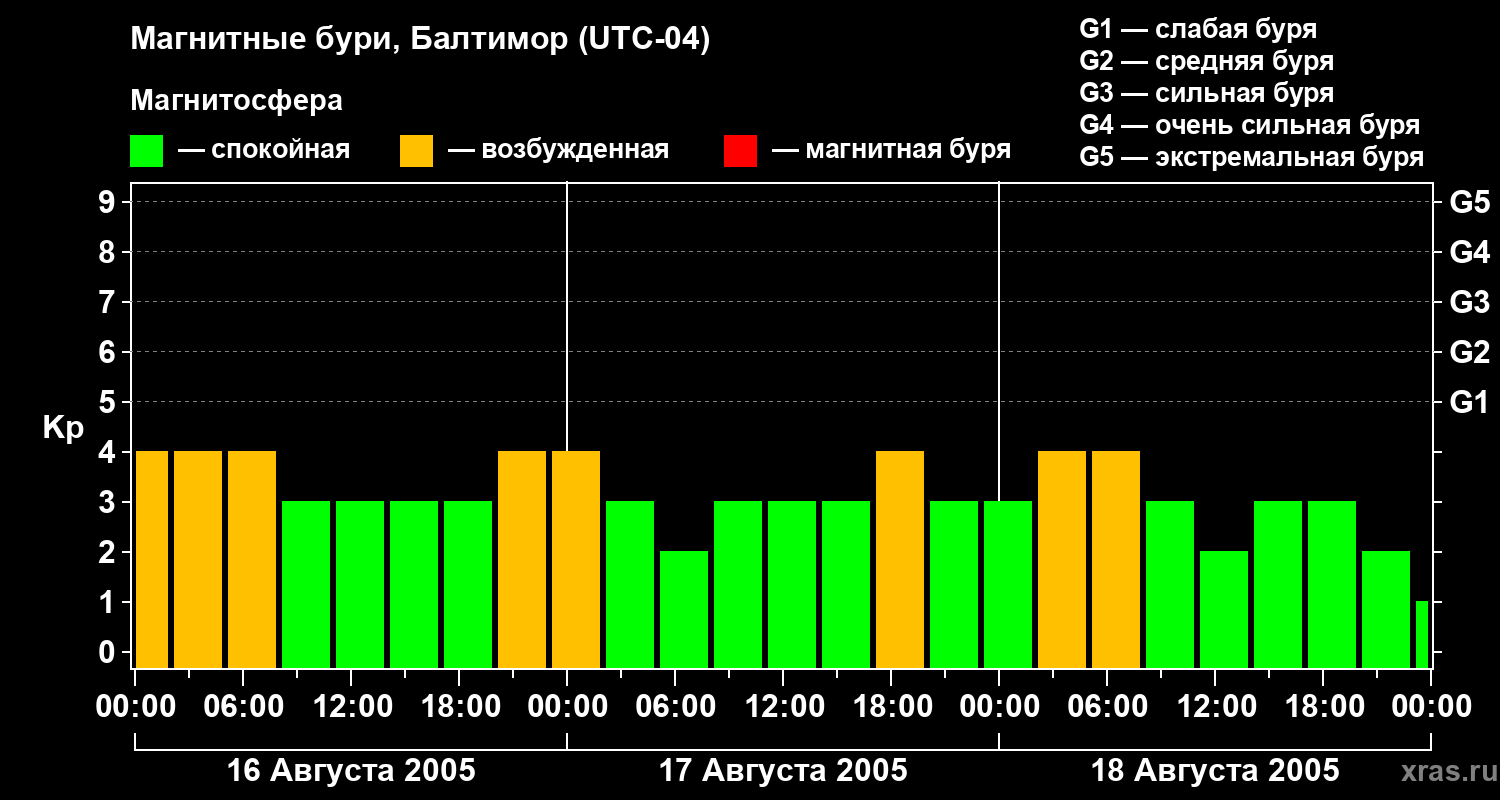The image size is (1500, 800).
Task: Select the '17 Августа 2005' date label
Action: (783, 771)
